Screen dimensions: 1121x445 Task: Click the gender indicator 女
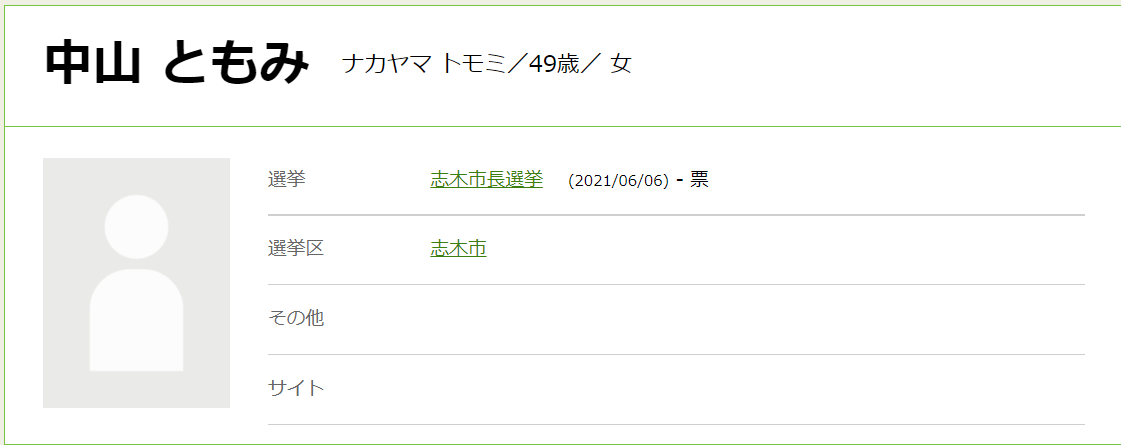[621, 64]
